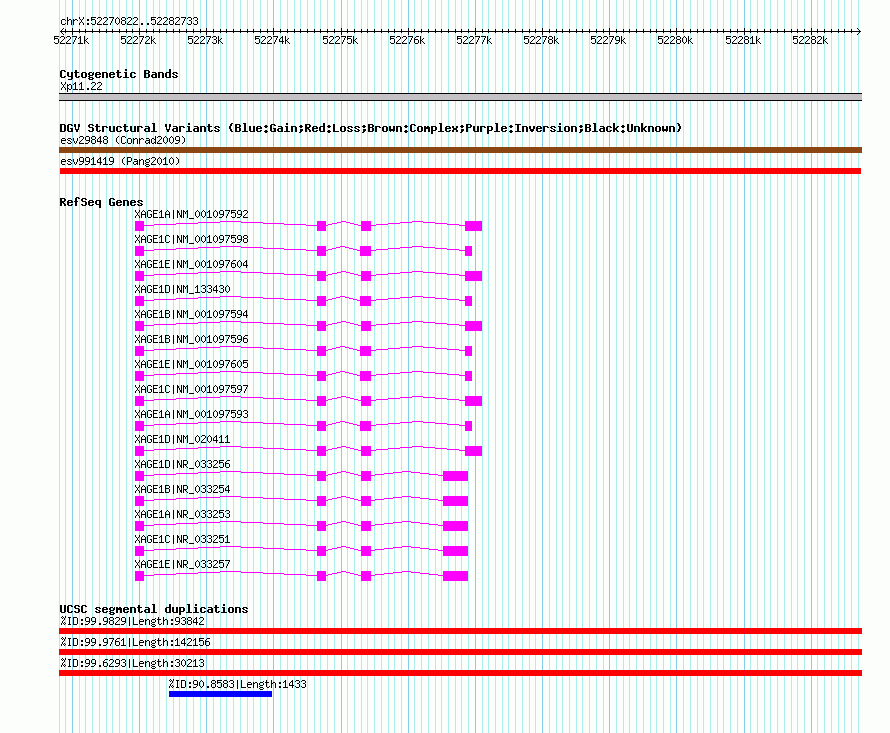This screenshot has height=733, width=890.
Task: Click the XAGE1D|NR_033256 gene label
Action: point(182,464)
